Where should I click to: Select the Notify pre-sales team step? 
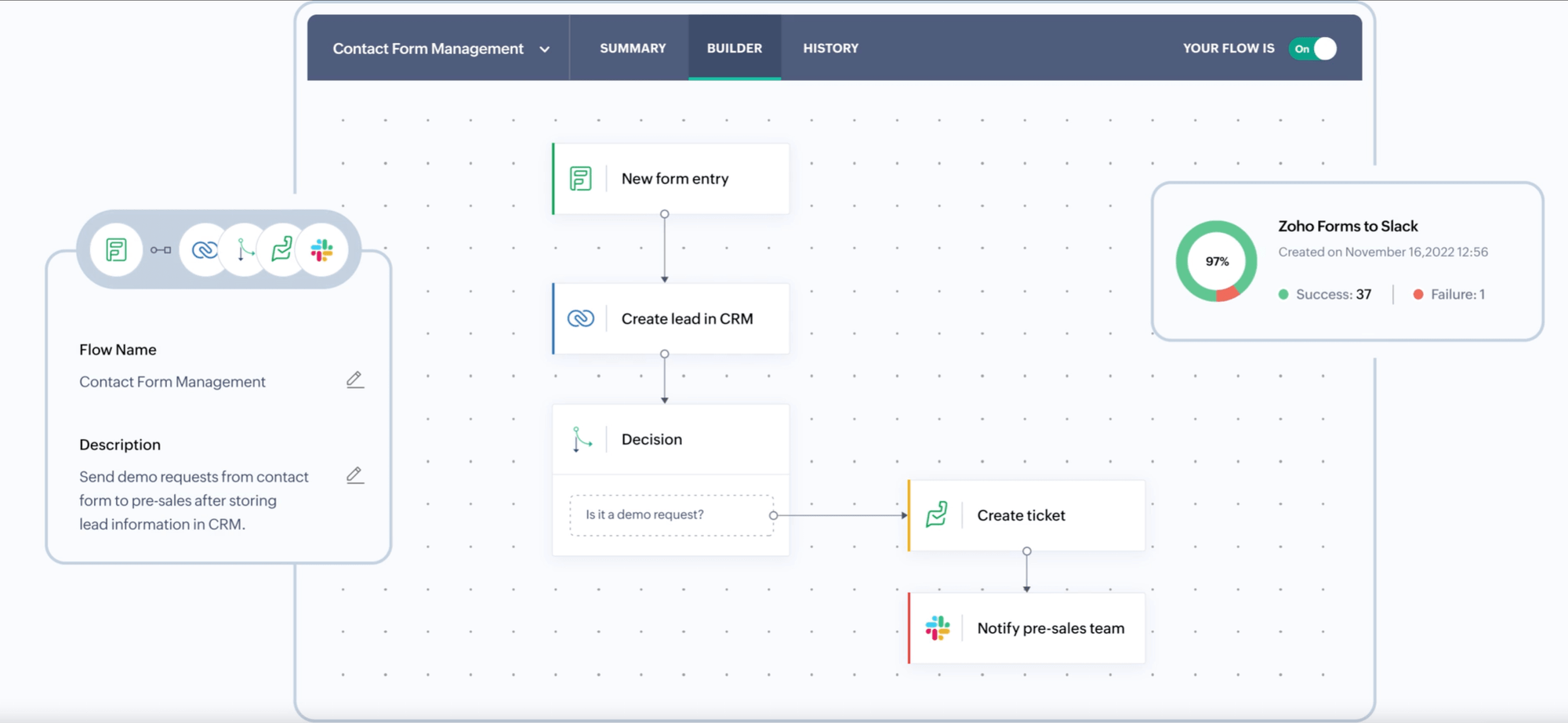(1026, 628)
